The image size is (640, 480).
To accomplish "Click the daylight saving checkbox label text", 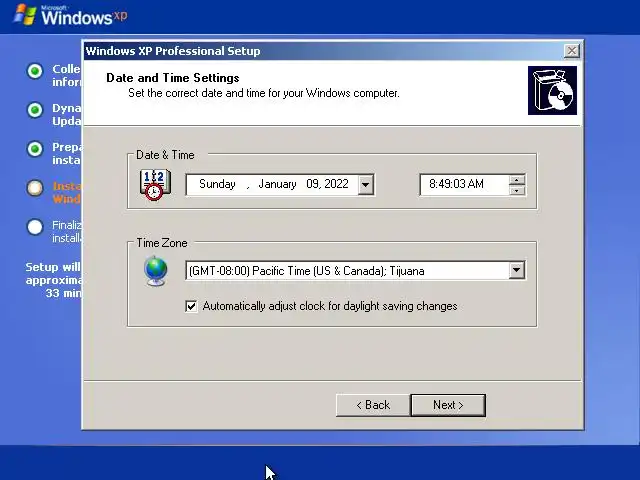I will (x=330, y=306).
